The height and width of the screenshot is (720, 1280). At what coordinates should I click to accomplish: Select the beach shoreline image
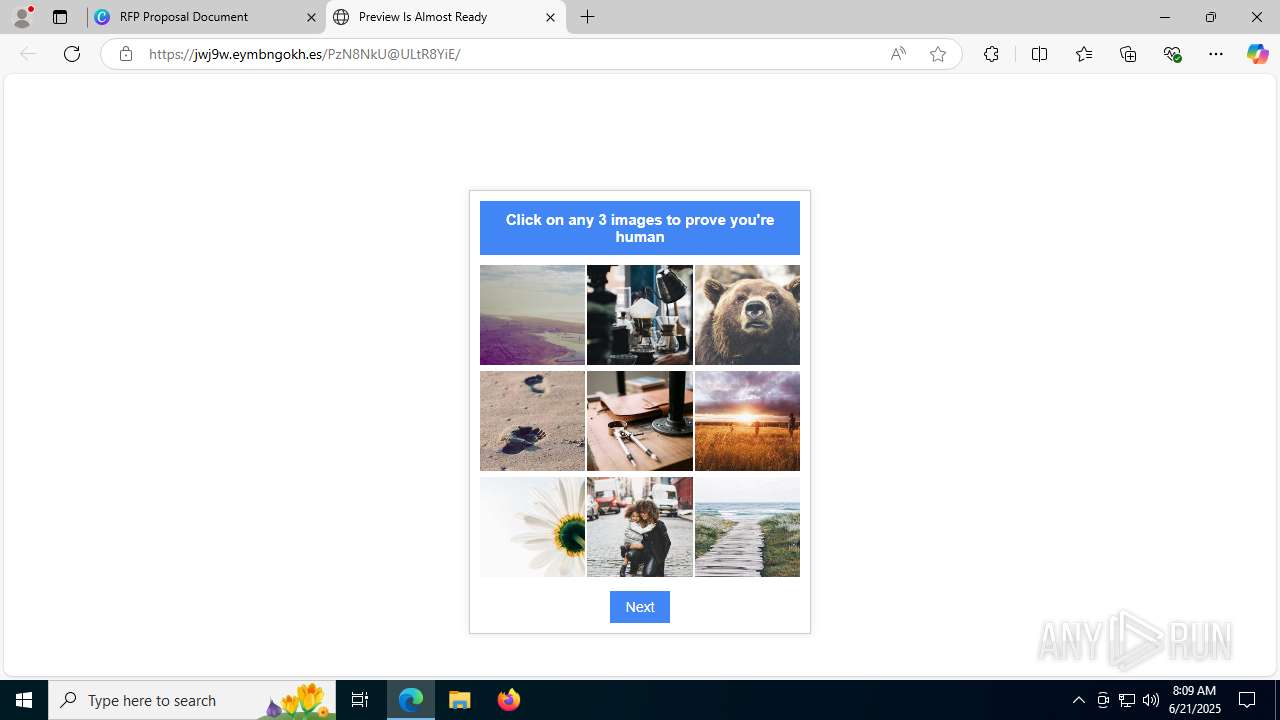(532, 315)
